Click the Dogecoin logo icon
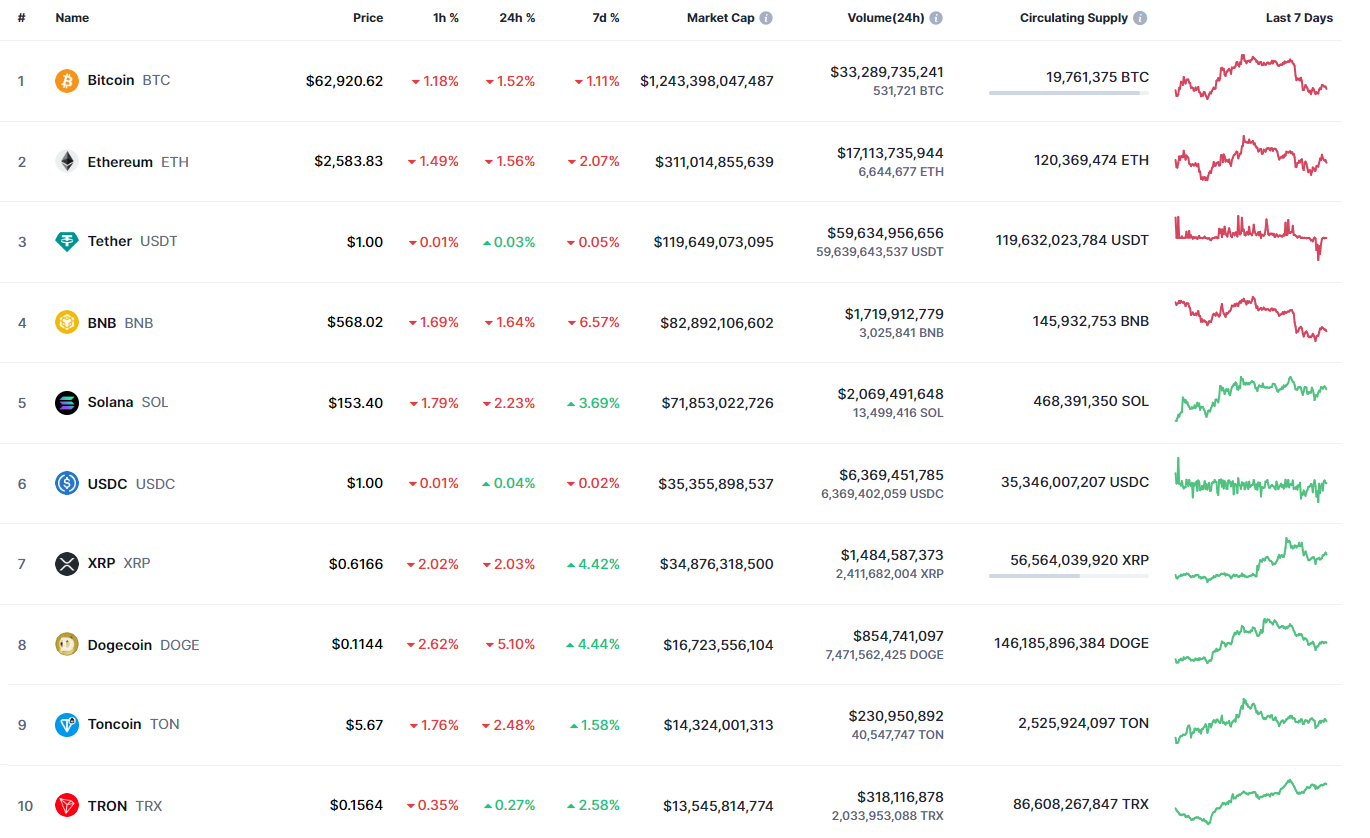This screenshot has height=838, width=1370. point(67,644)
